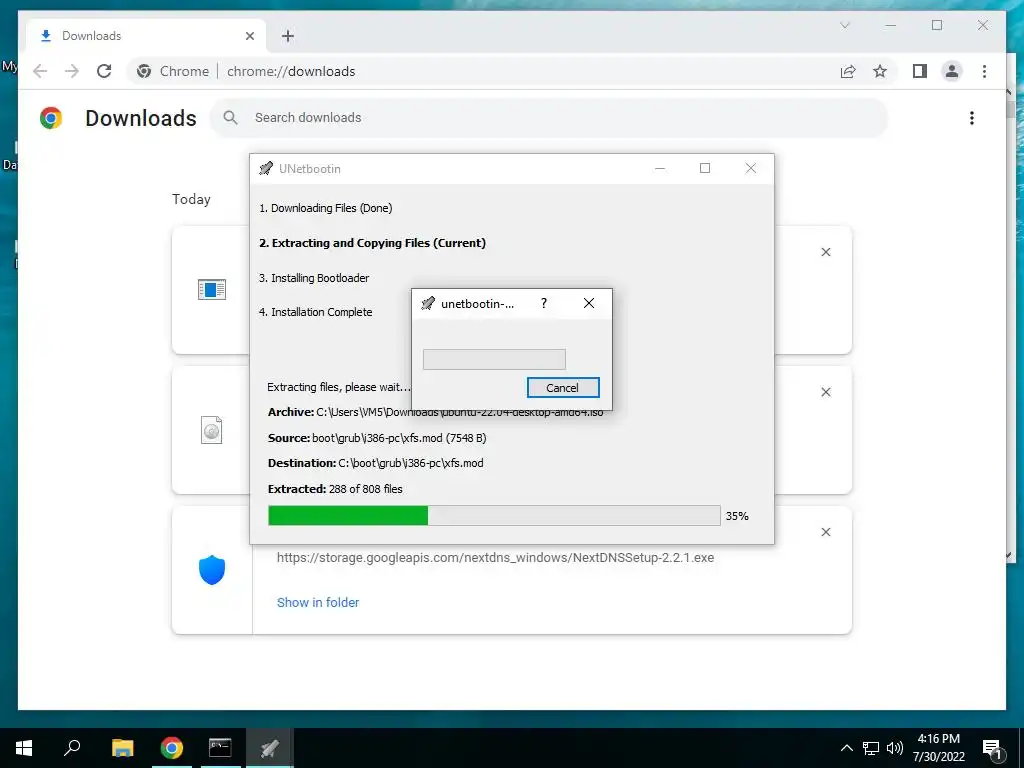
Task: Remove the second download from the list
Action: click(825, 392)
